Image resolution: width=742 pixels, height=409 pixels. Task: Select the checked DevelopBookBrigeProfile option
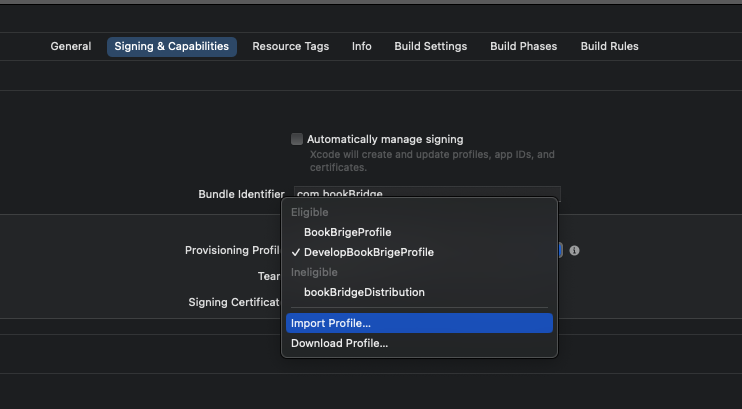pyautogui.click(x=368, y=252)
